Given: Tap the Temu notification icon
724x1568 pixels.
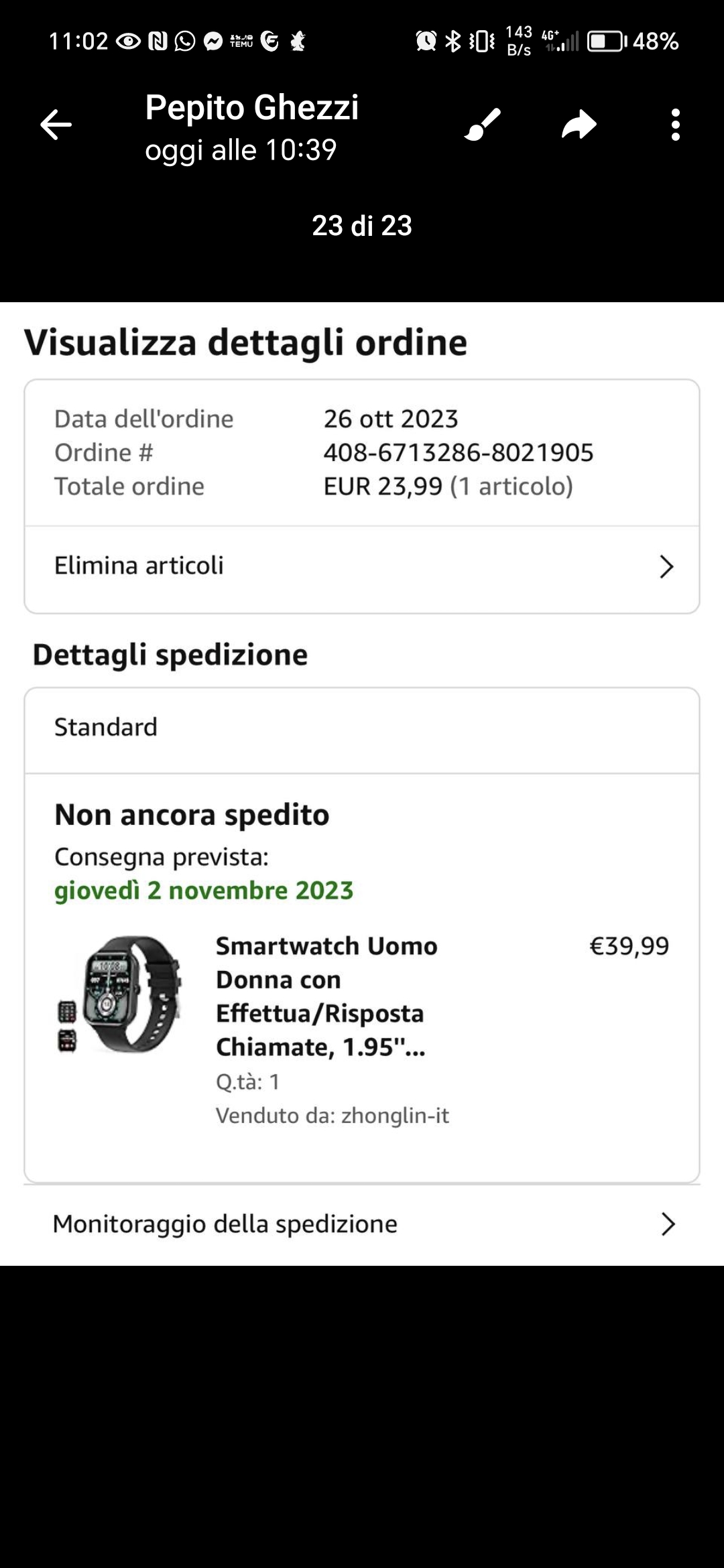Looking at the screenshot, I should click(x=241, y=42).
